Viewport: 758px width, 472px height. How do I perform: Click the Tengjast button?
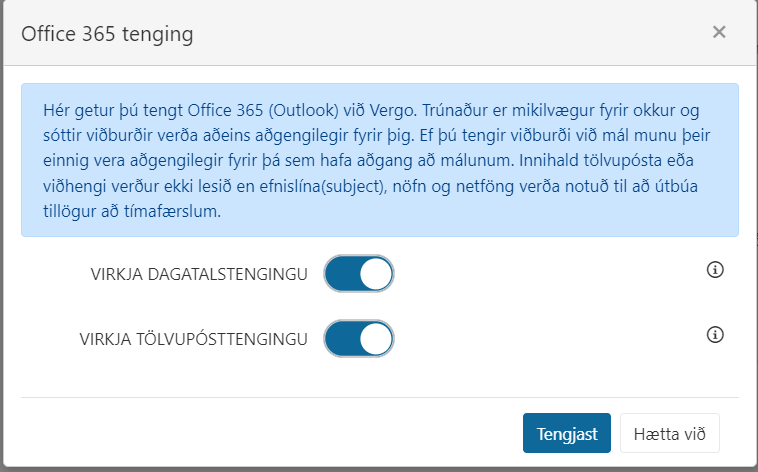pos(567,433)
